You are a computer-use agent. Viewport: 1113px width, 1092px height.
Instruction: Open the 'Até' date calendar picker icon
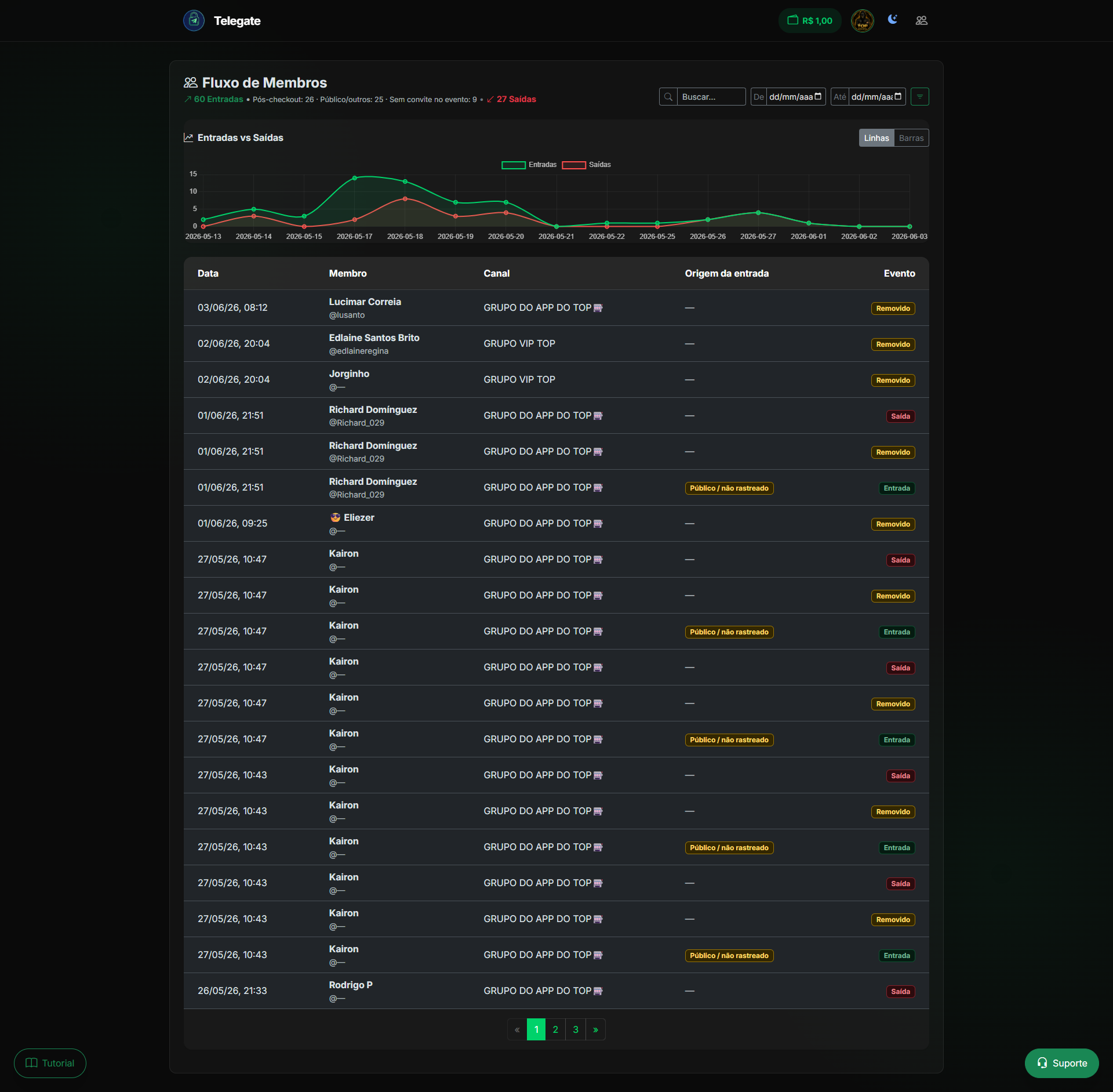[898, 96]
